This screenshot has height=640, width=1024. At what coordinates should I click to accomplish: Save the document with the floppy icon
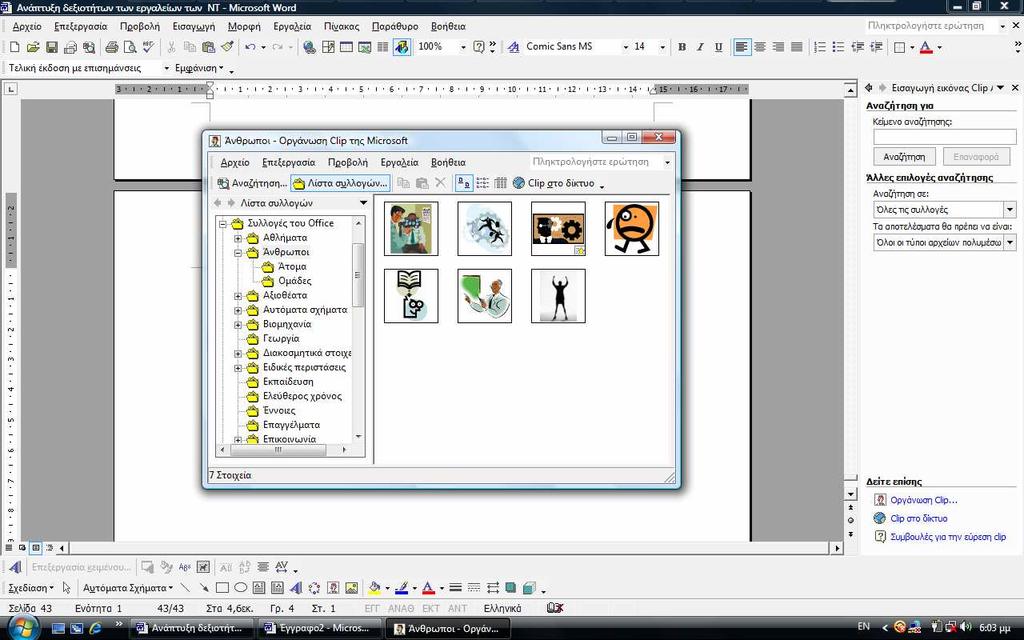[x=52, y=47]
